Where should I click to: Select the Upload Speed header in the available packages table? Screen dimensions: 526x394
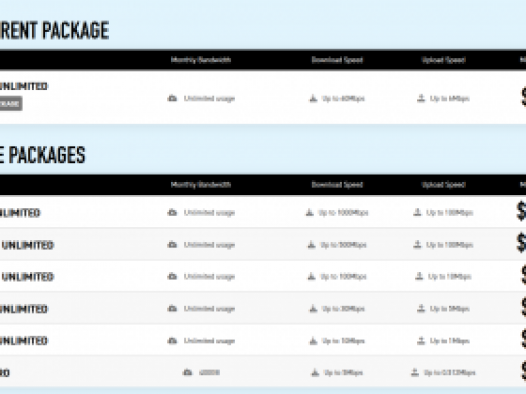tap(443, 185)
